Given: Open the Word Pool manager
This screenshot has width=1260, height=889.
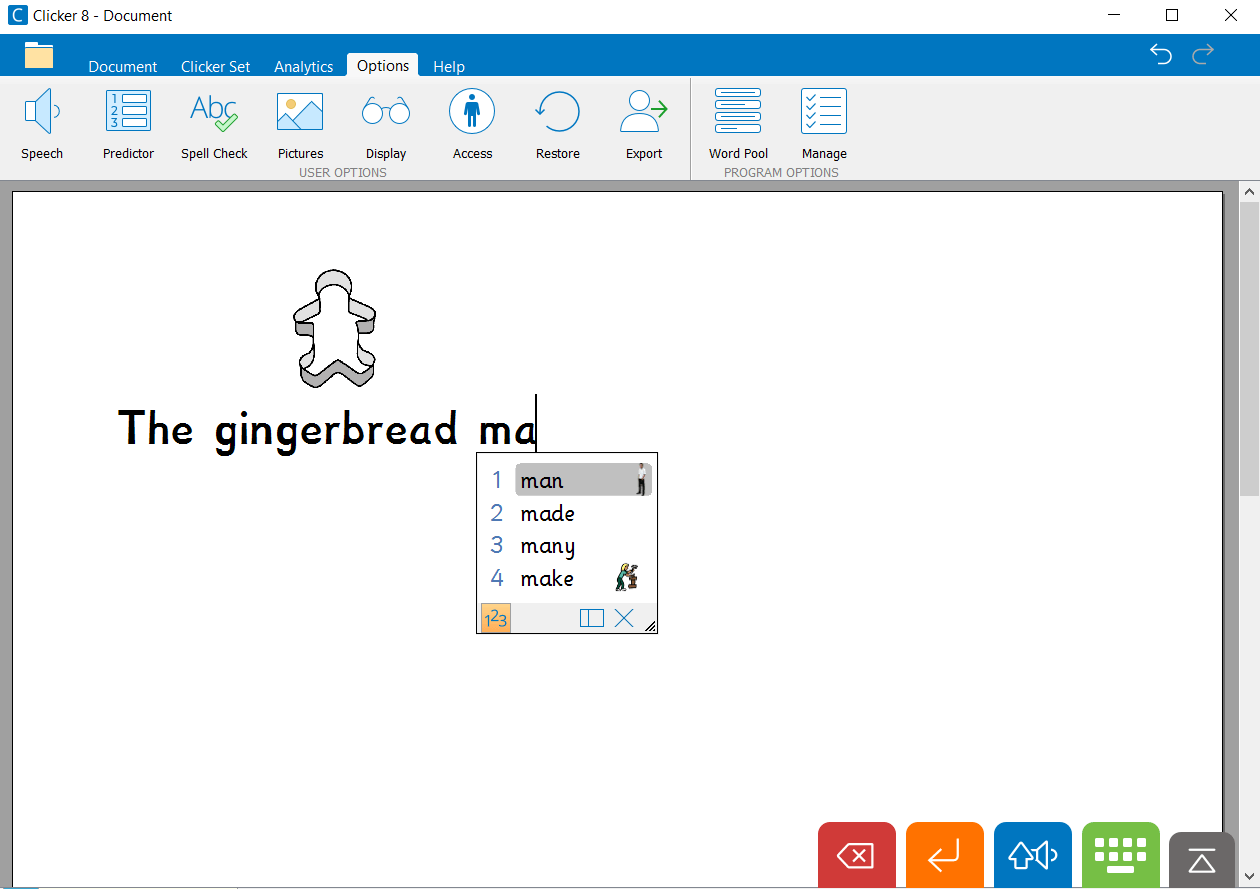Looking at the screenshot, I should point(738,124).
